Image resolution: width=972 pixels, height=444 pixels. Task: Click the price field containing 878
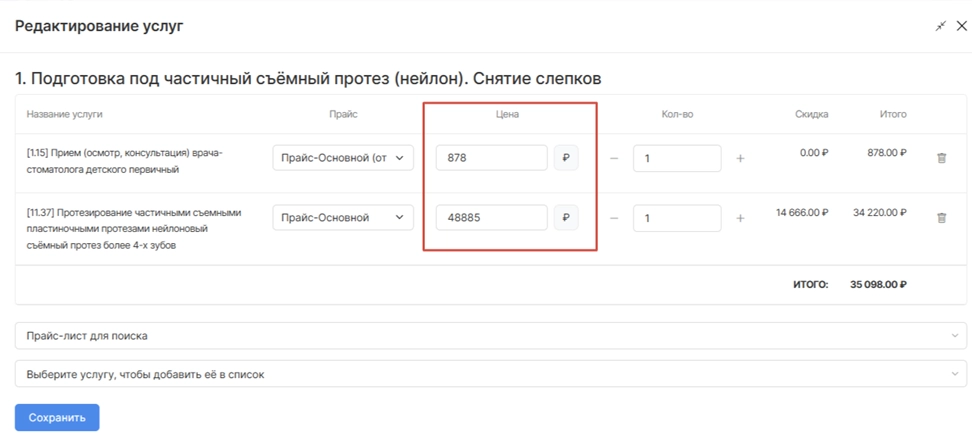pos(491,158)
